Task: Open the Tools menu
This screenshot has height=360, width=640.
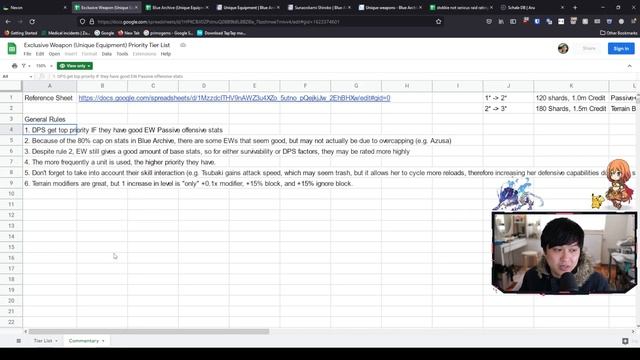Action: [x=122, y=54]
